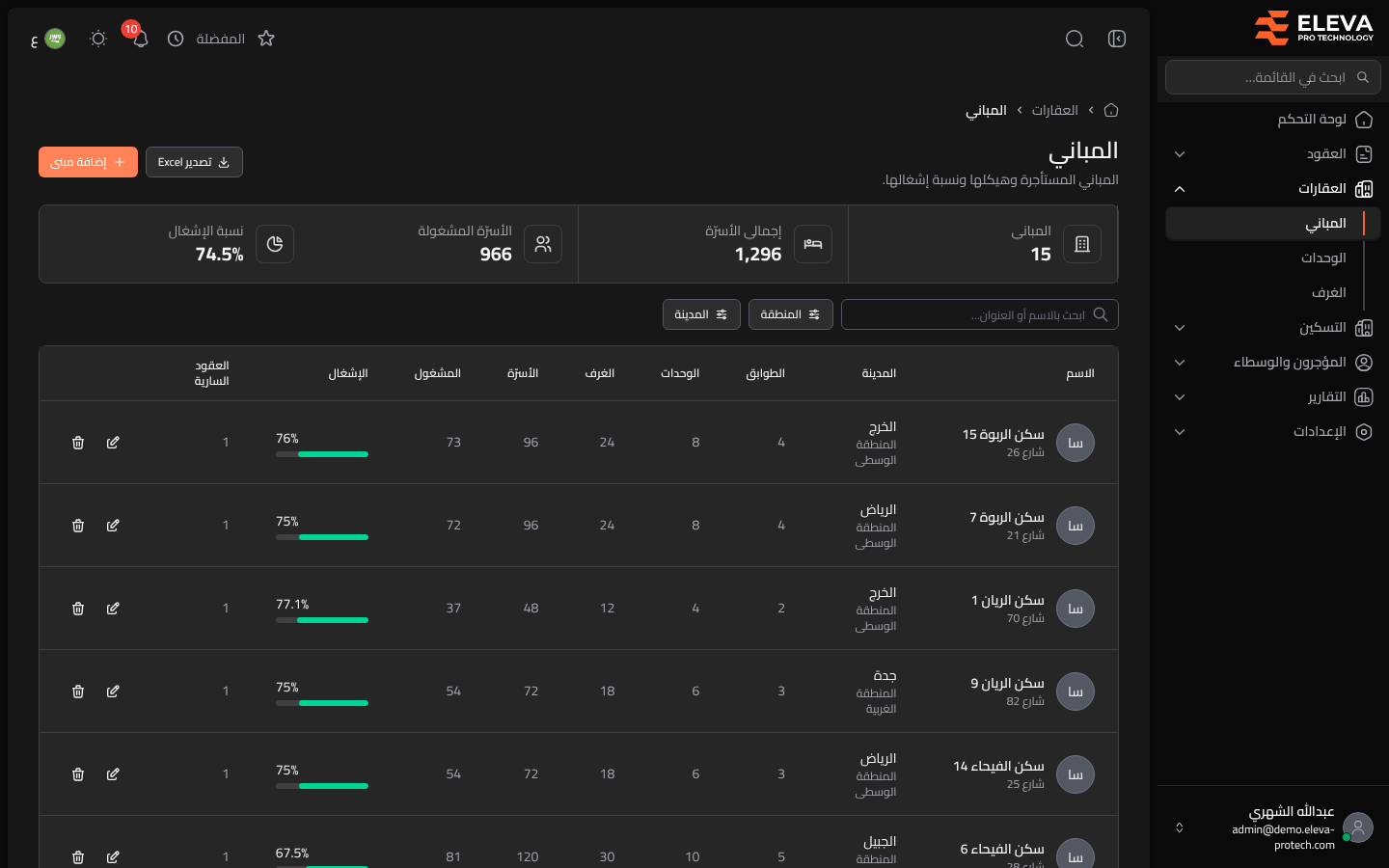Open the user account switcher for عبدالله الشهري
1389x868 pixels.
pyautogui.click(x=1273, y=827)
